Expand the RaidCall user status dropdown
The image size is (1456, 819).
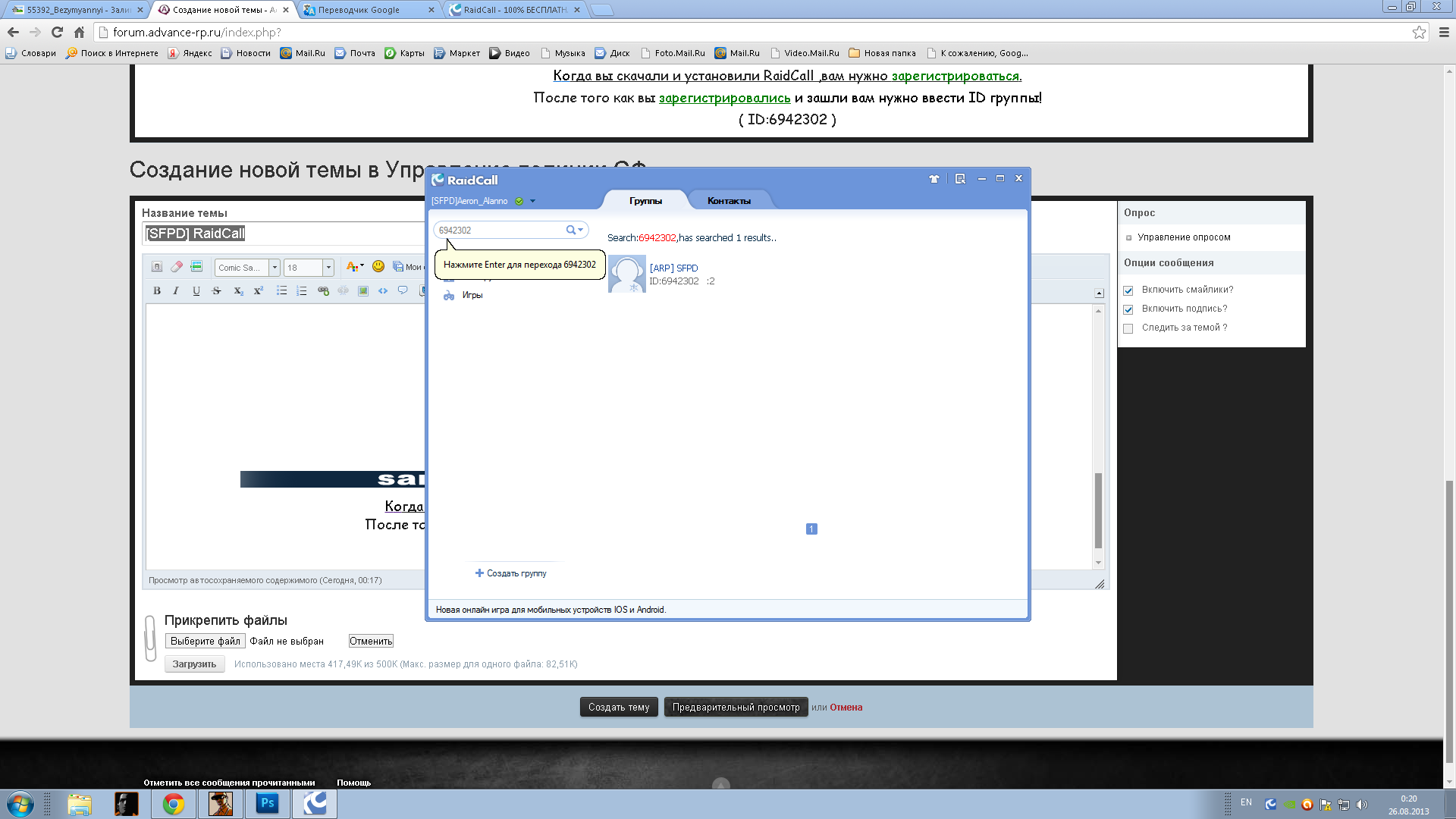(532, 201)
